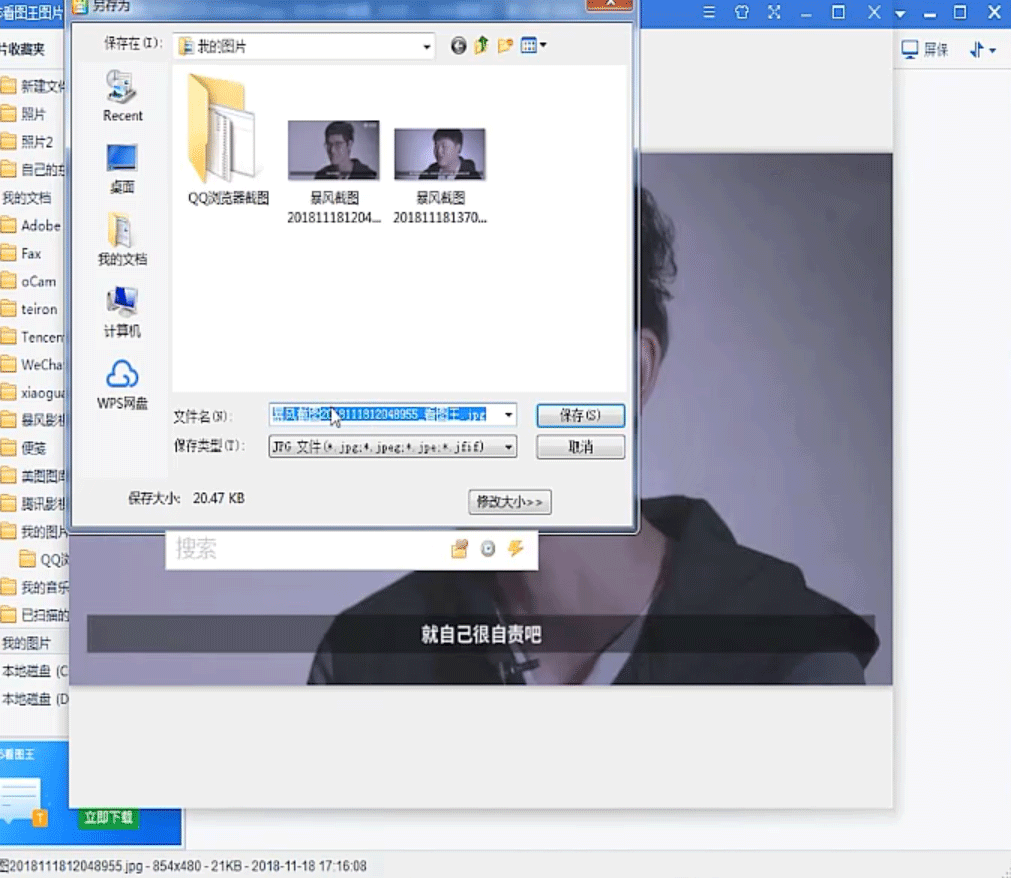
Task: Click the 修改大小>> button
Action: (509, 502)
